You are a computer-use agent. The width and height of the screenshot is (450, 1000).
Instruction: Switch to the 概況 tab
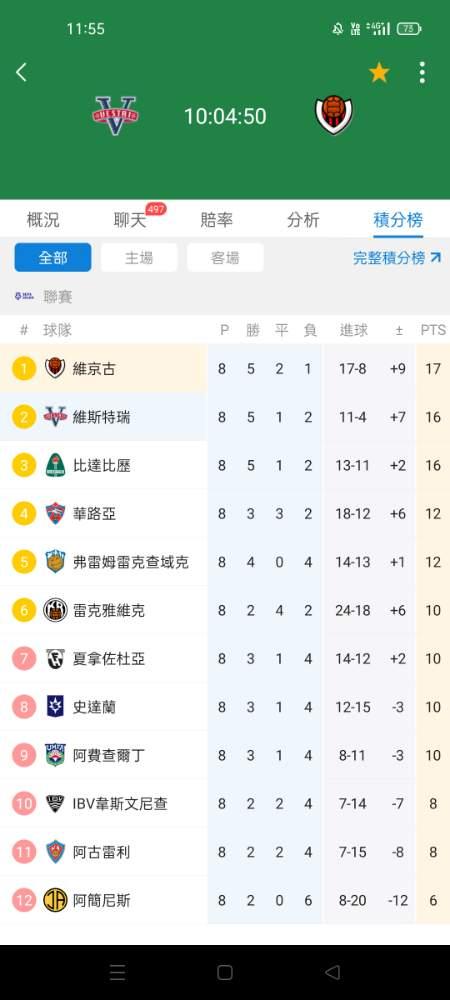point(43,220)
